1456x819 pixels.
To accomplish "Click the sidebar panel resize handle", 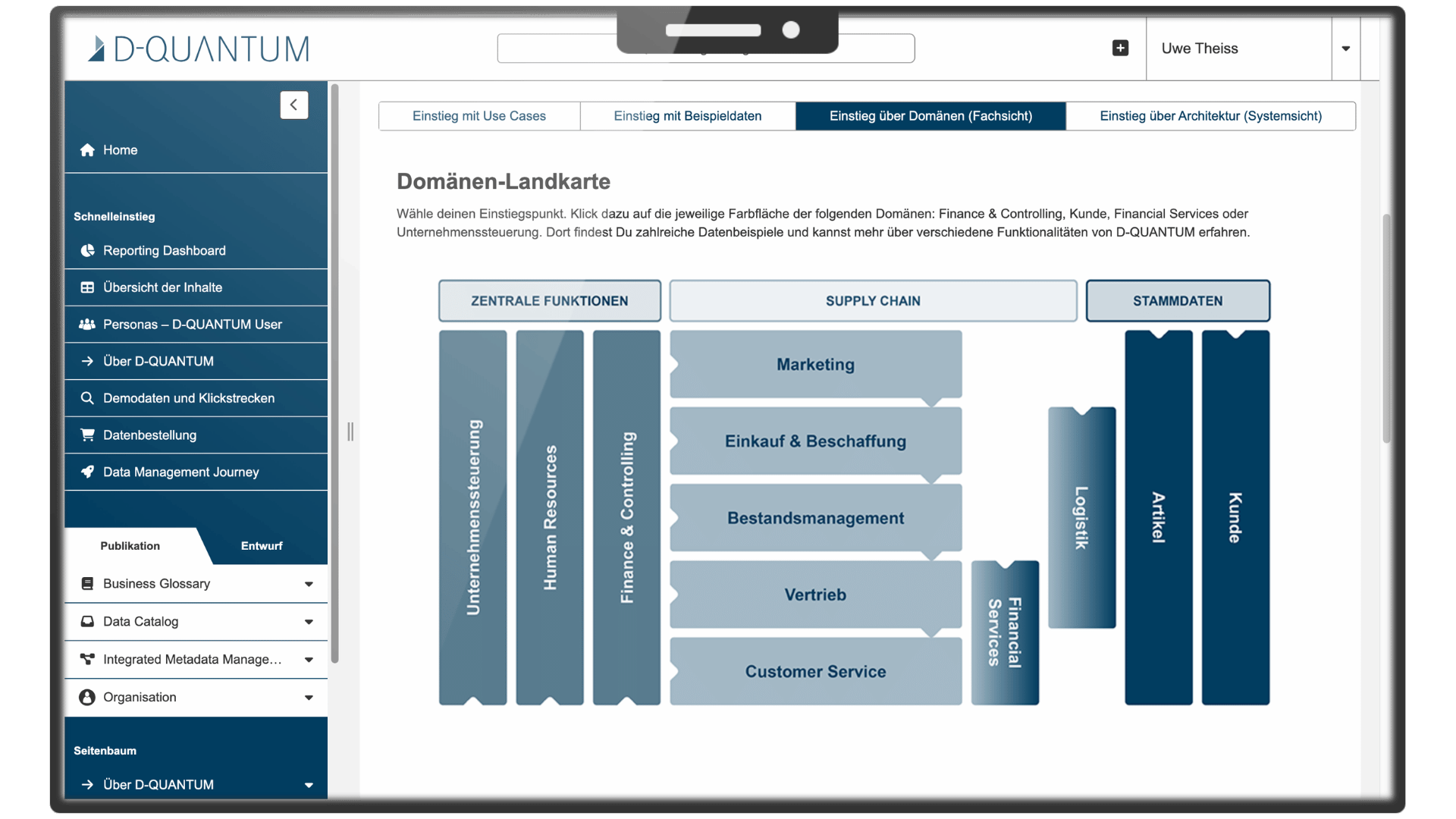I will pyautogui.click(x=350, y=432).
